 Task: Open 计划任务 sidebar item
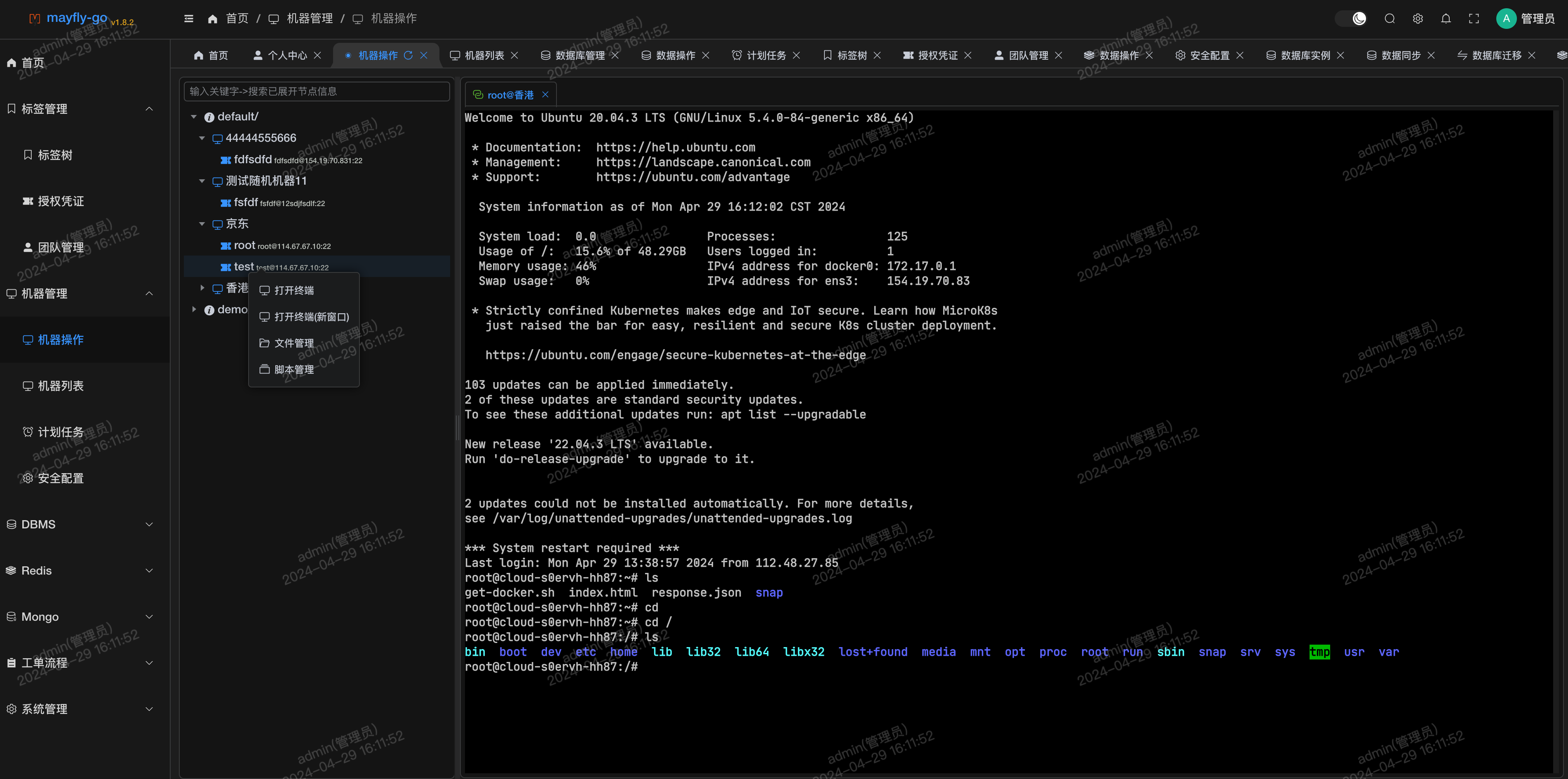point(85,432)
